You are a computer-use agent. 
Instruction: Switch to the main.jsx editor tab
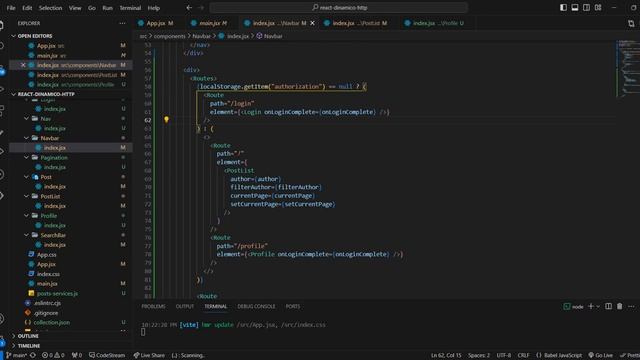[209, 23]
